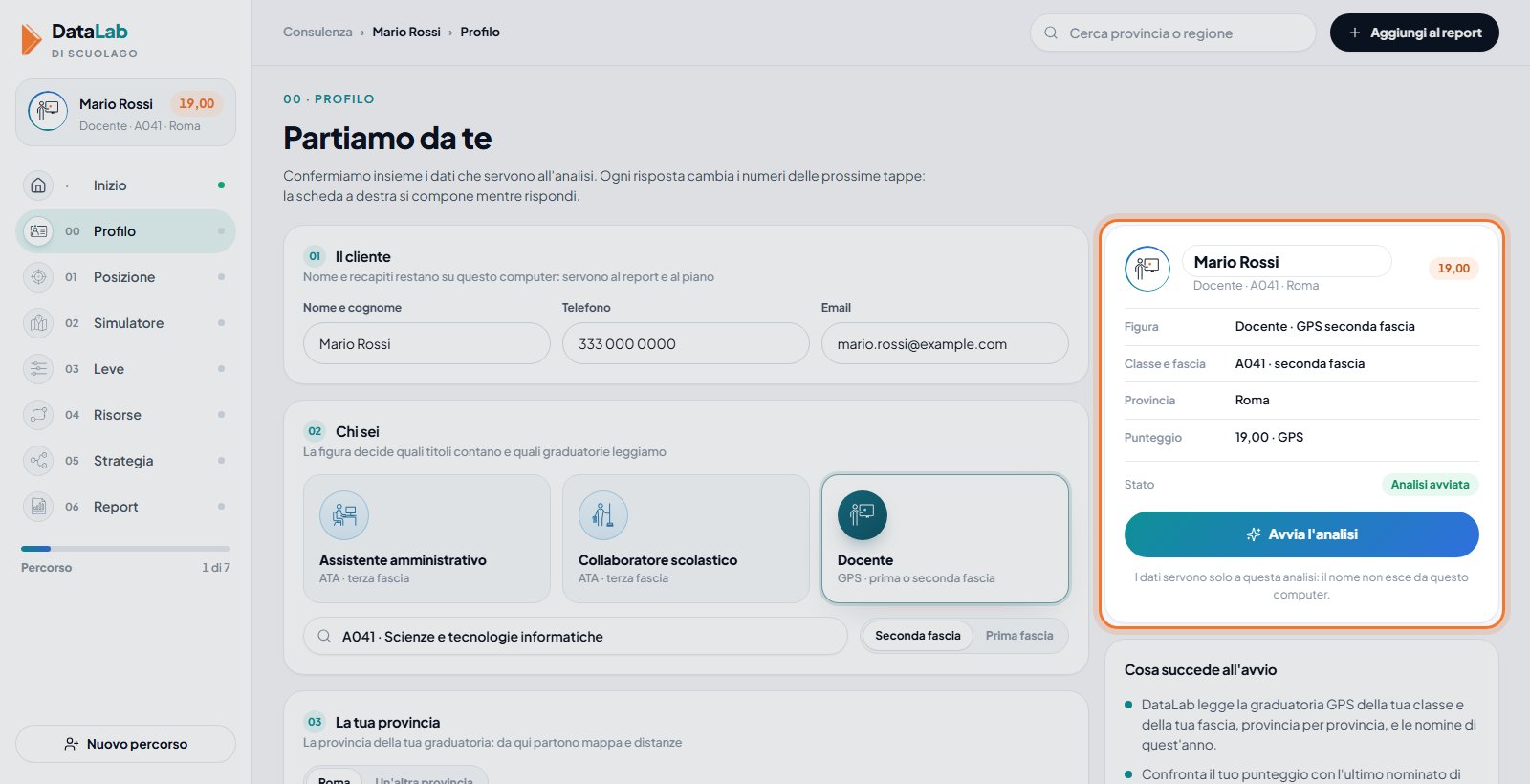
Task: Start analysis with Avvia l'analisi button
Action: [x=1301, y=534]
